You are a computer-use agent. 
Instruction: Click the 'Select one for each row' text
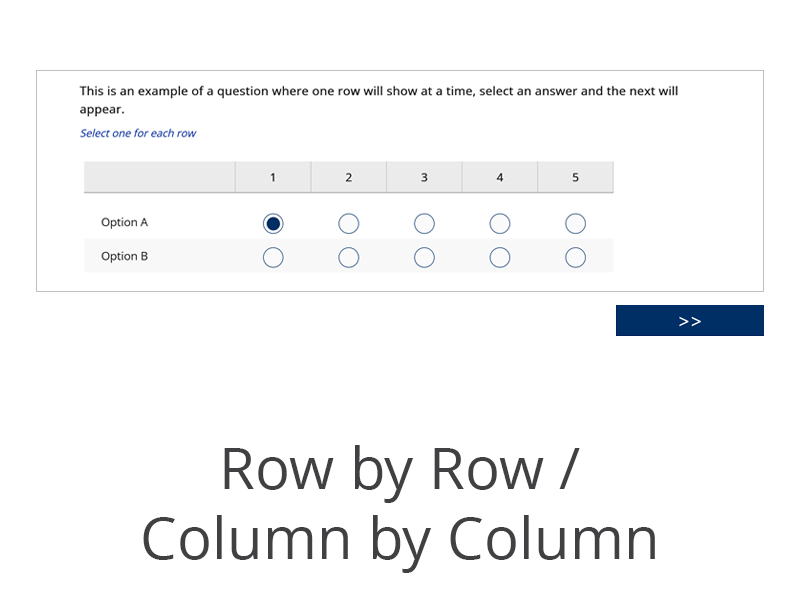click(138, 134)
